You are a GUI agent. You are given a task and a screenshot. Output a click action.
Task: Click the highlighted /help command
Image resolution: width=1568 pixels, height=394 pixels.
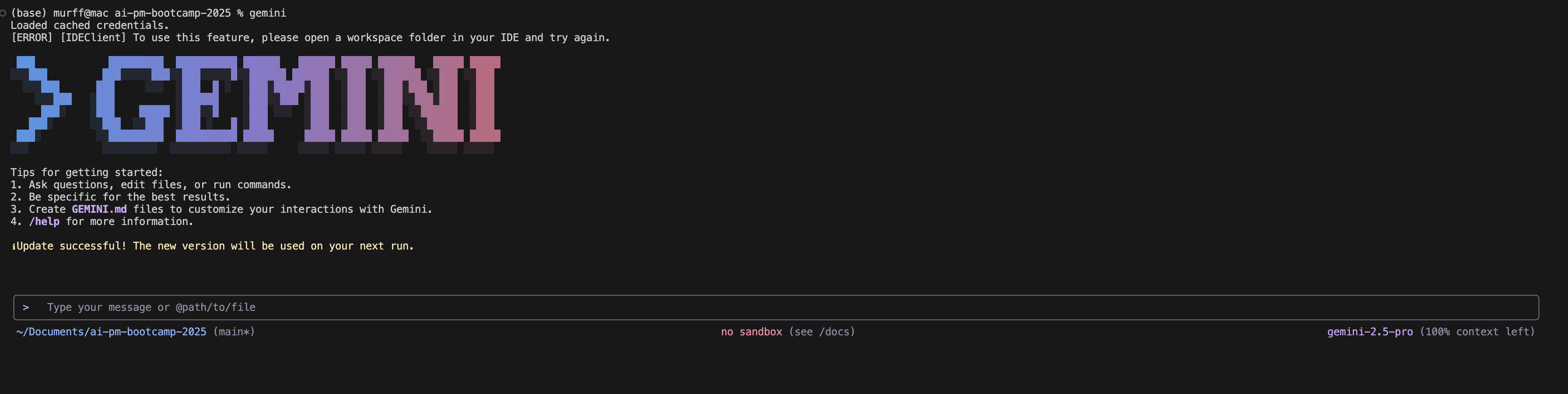click(x=44, y=222)
